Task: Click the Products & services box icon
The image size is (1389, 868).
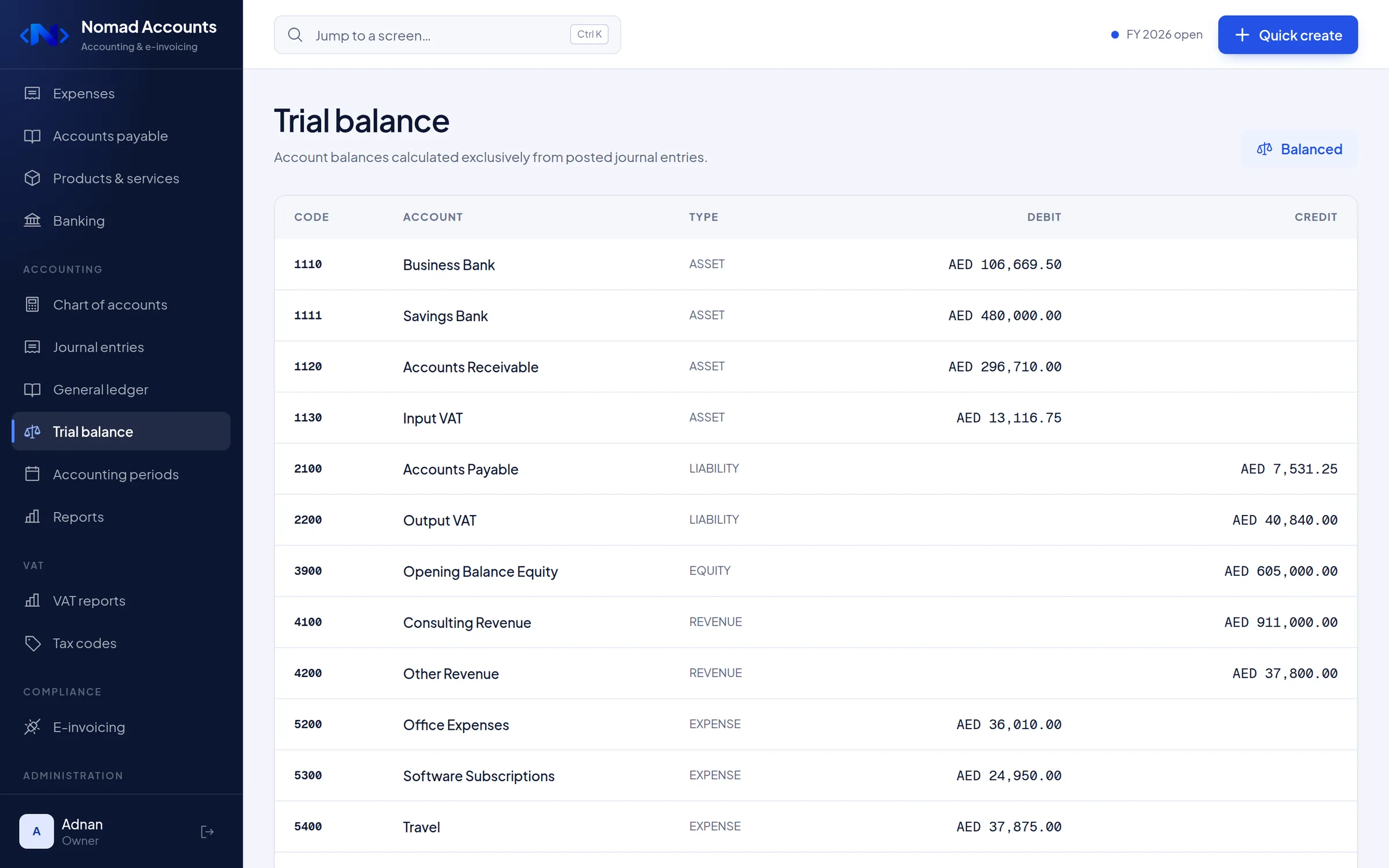Action: (32, 178)
